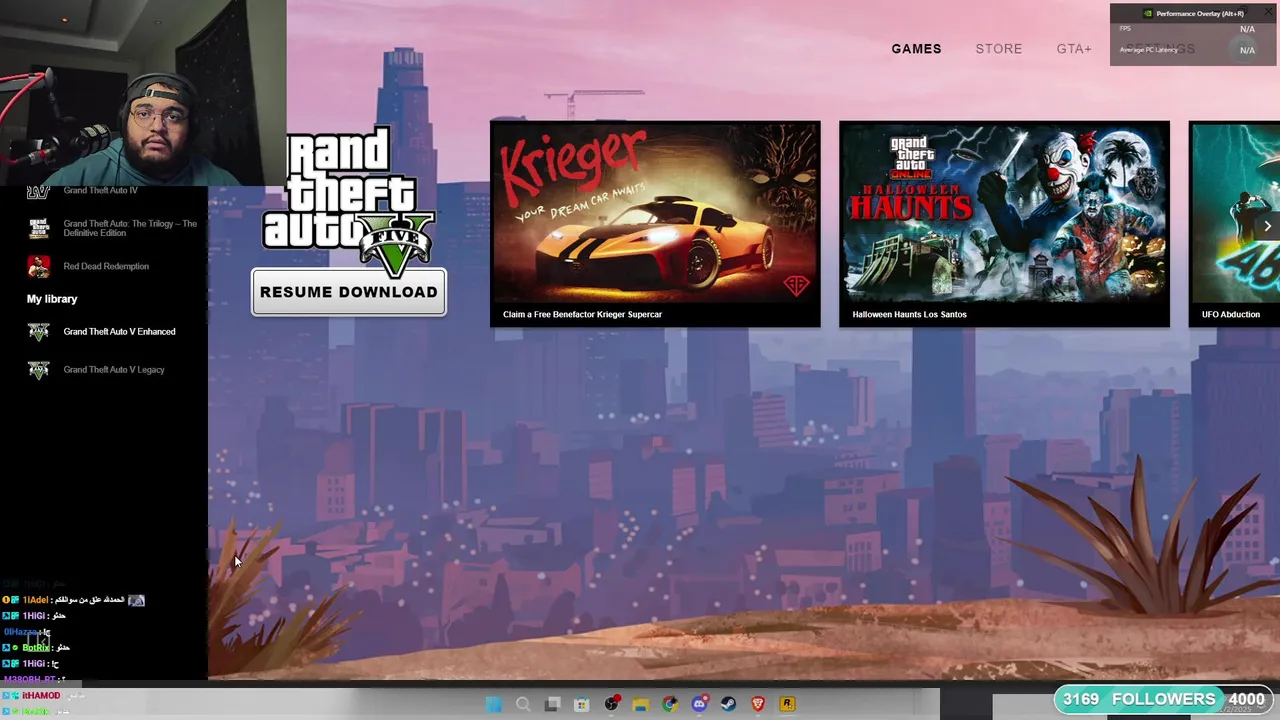Open the Windows Start menu
The width and height of the screenshot is (1280, 720).
[x=493, y=704]
